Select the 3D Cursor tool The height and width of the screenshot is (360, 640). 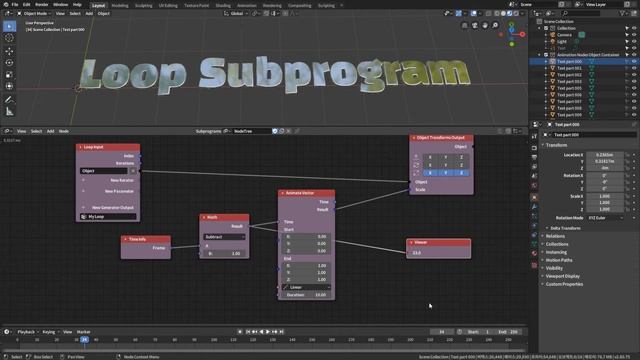(x=9, y=38)
